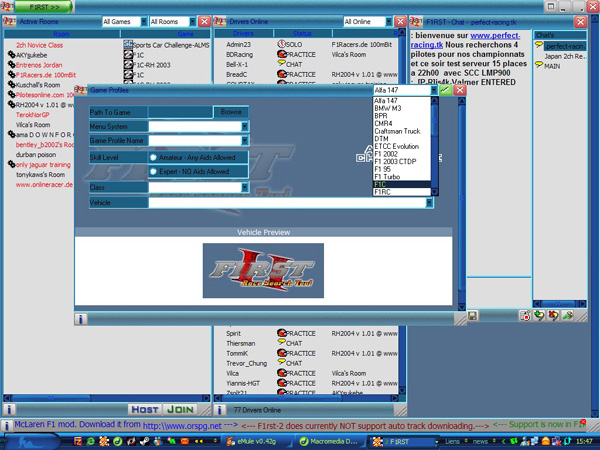Open the eMule v0.42g taskbar button
The image size is (600, 450).
click(x=257, y=441)
